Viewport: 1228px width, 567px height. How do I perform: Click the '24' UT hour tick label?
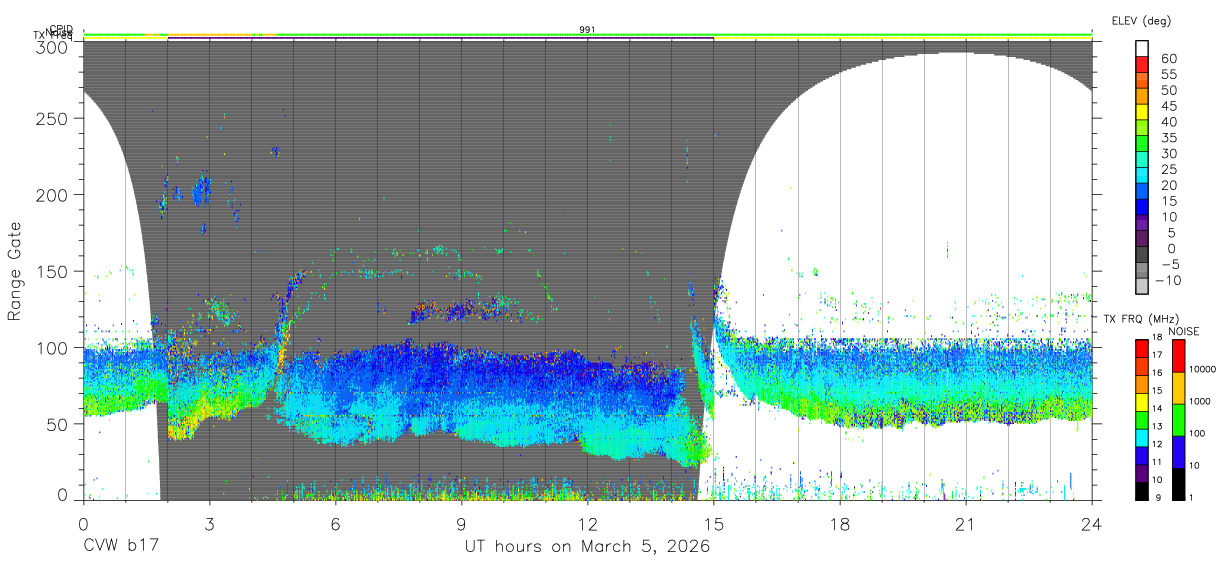[x=1092, y=523]
